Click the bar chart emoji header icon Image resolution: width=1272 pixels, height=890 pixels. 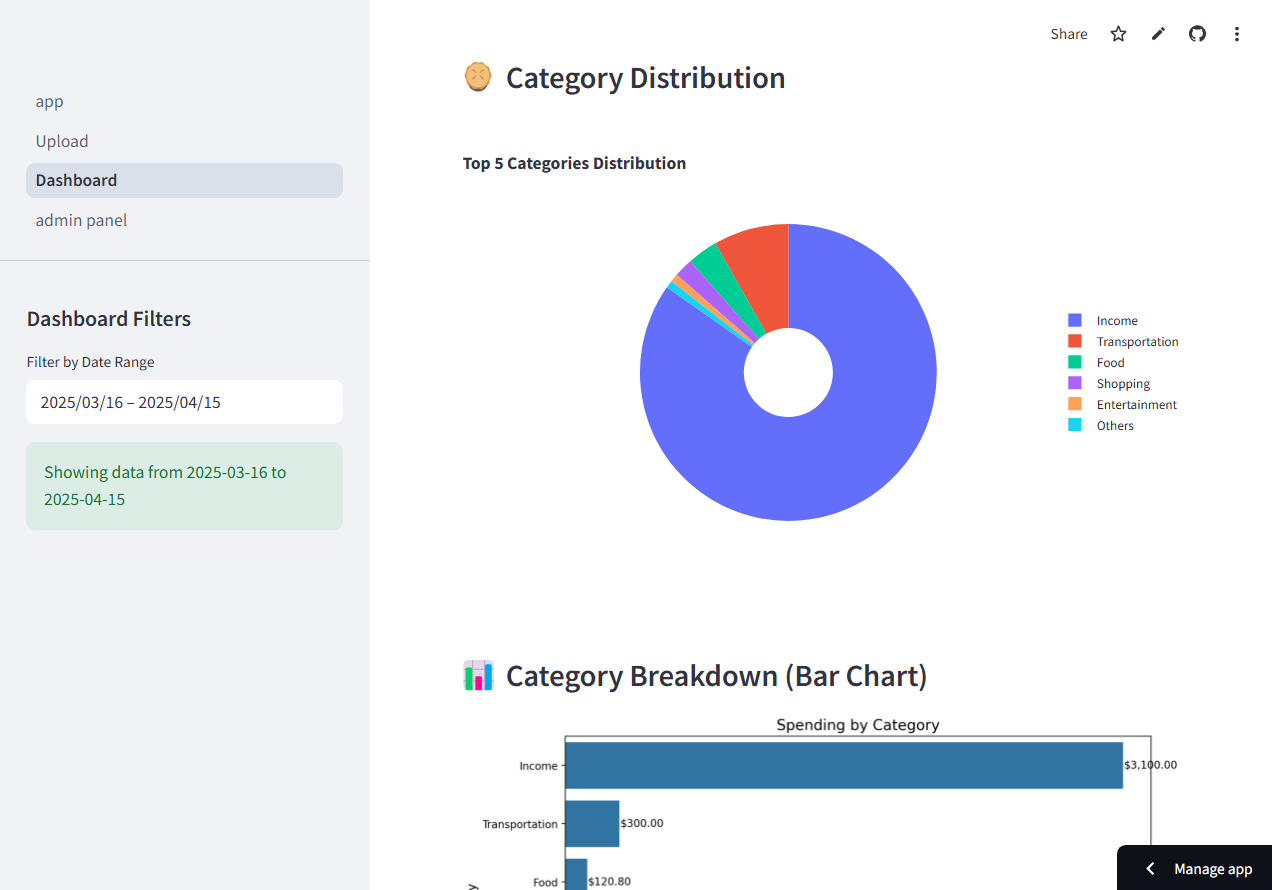[478, 675]
